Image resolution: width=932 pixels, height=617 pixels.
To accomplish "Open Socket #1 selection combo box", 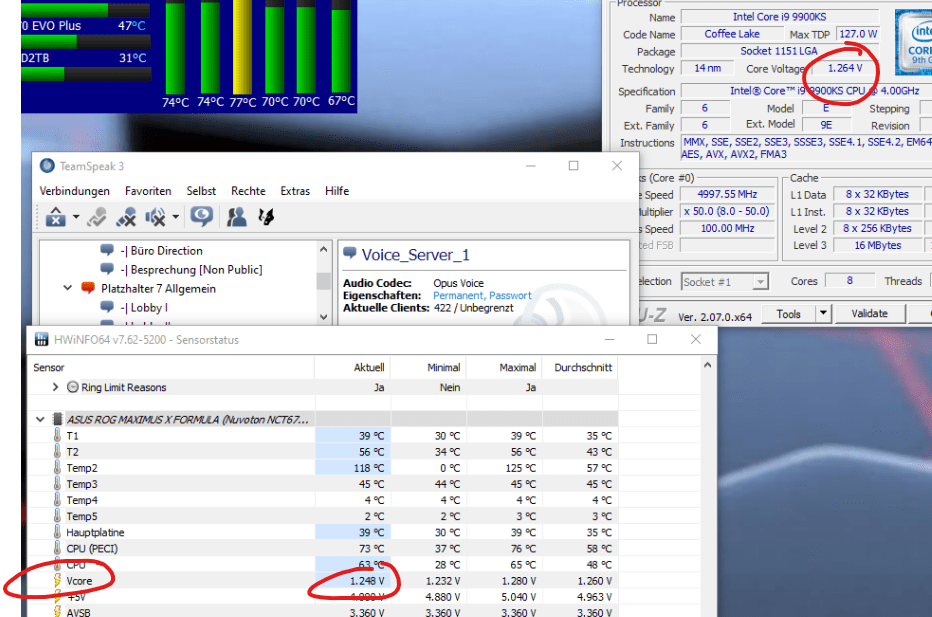I will pos(725,282).
